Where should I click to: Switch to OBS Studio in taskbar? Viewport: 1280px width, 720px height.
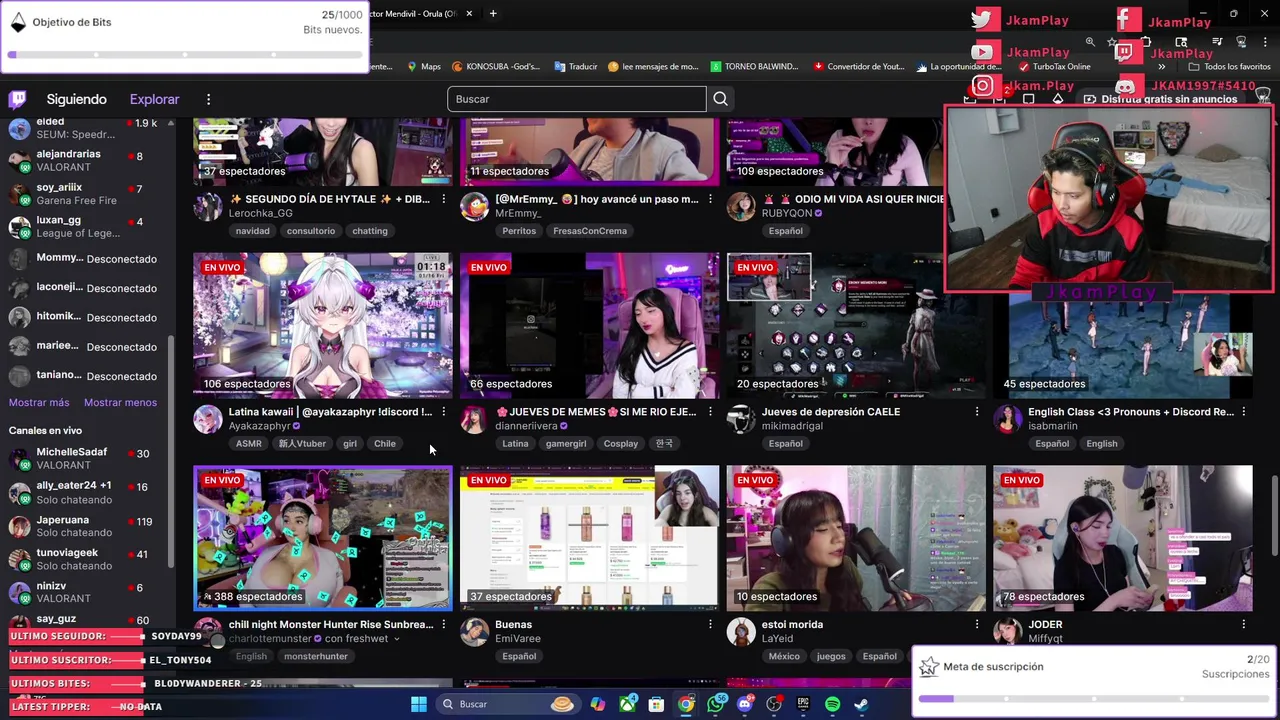[x=774, y=704]
